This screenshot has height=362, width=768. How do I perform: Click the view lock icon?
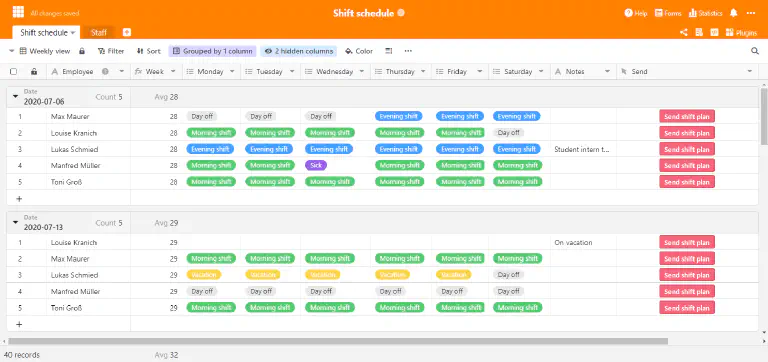pyautogui.click(x=82, y=51)
